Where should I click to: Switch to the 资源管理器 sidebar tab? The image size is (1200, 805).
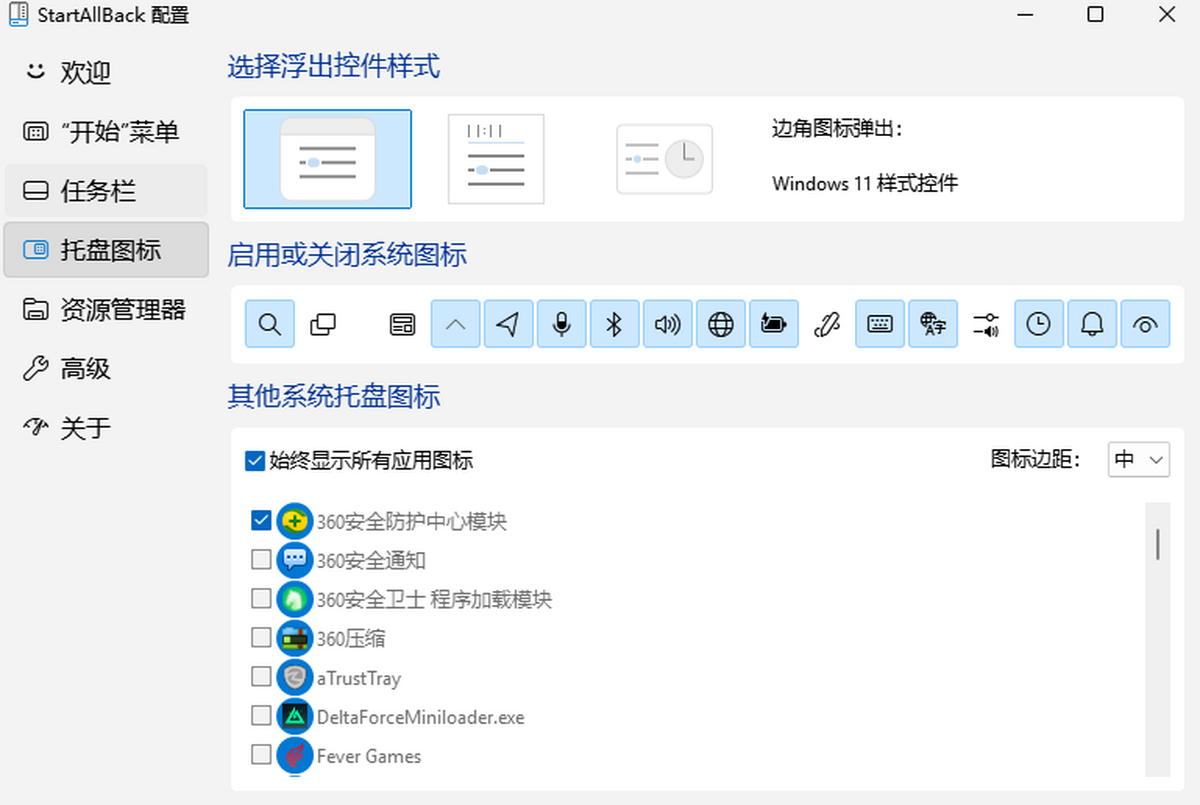[x=106, y=309]
